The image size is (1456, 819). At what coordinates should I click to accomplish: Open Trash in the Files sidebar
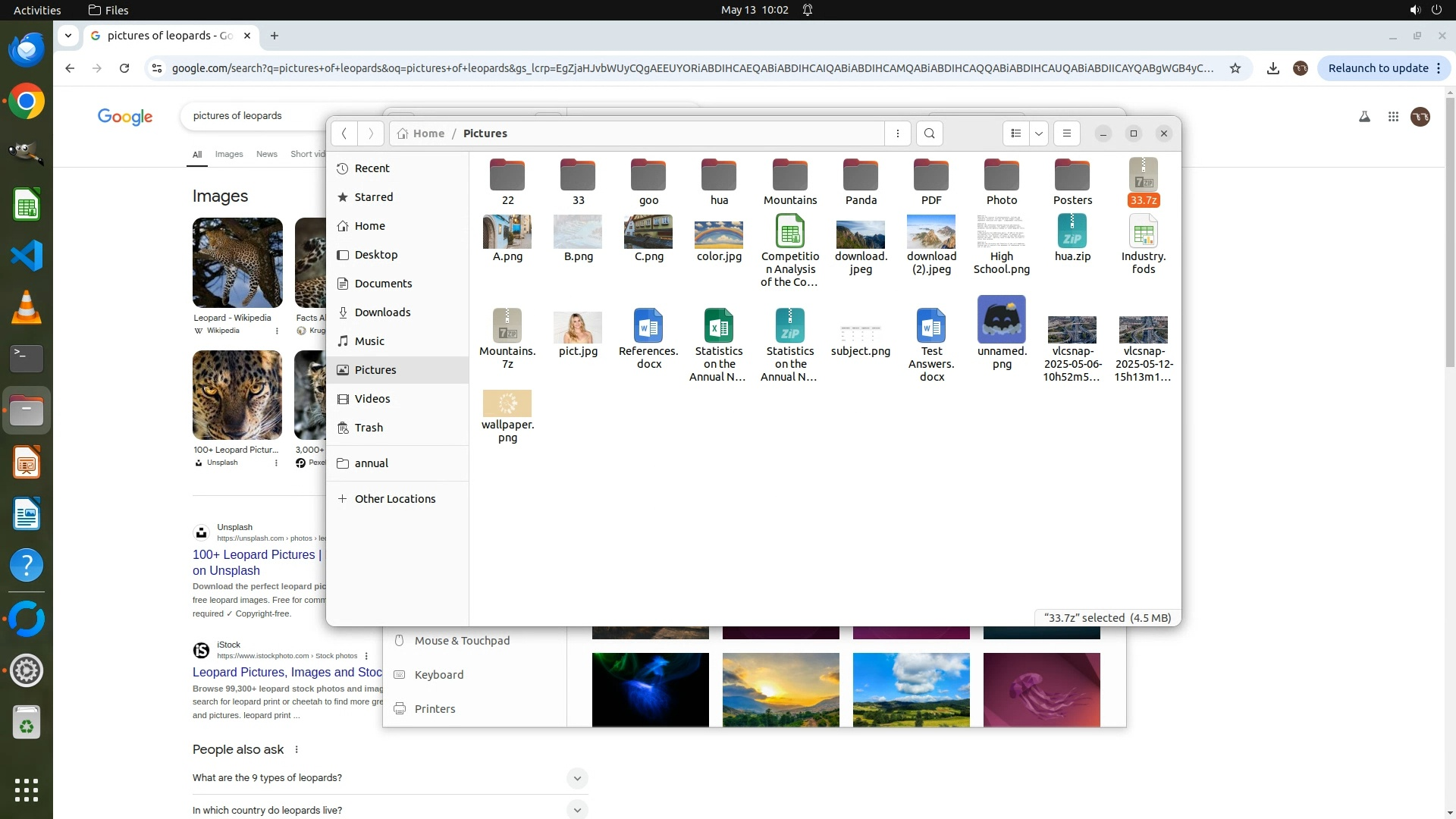(x=369, y=428)
